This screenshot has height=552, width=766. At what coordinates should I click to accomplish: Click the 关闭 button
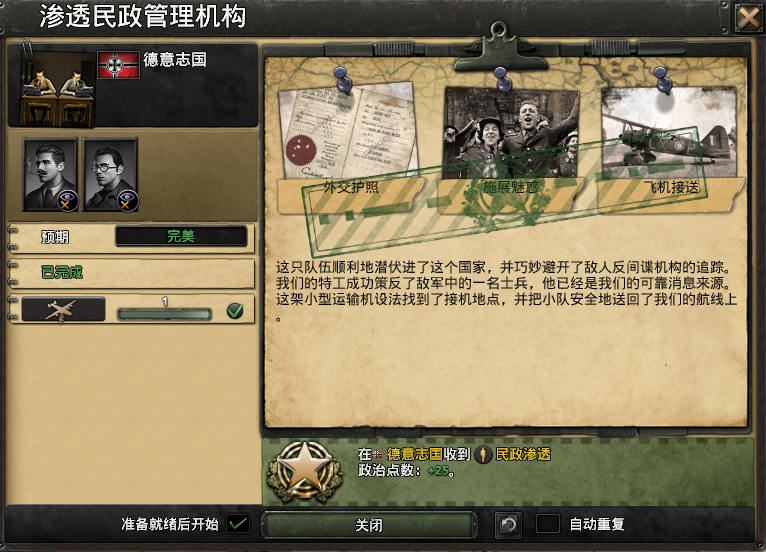point(369,525)
